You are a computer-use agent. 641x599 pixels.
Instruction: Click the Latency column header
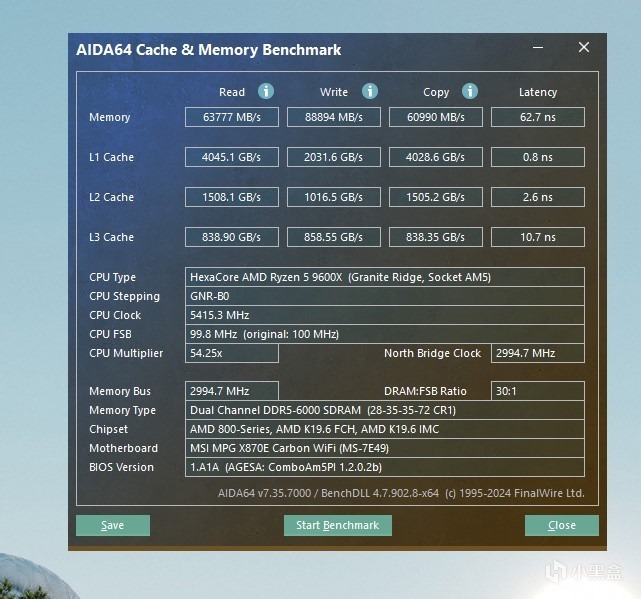pyautogui.click(x=538, y=92)
